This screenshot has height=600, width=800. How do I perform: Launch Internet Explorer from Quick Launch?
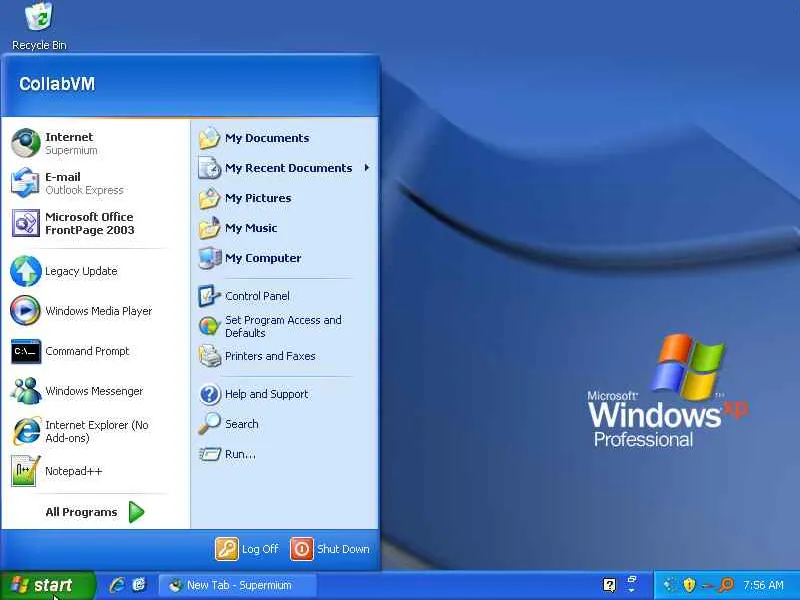point(117,585)
